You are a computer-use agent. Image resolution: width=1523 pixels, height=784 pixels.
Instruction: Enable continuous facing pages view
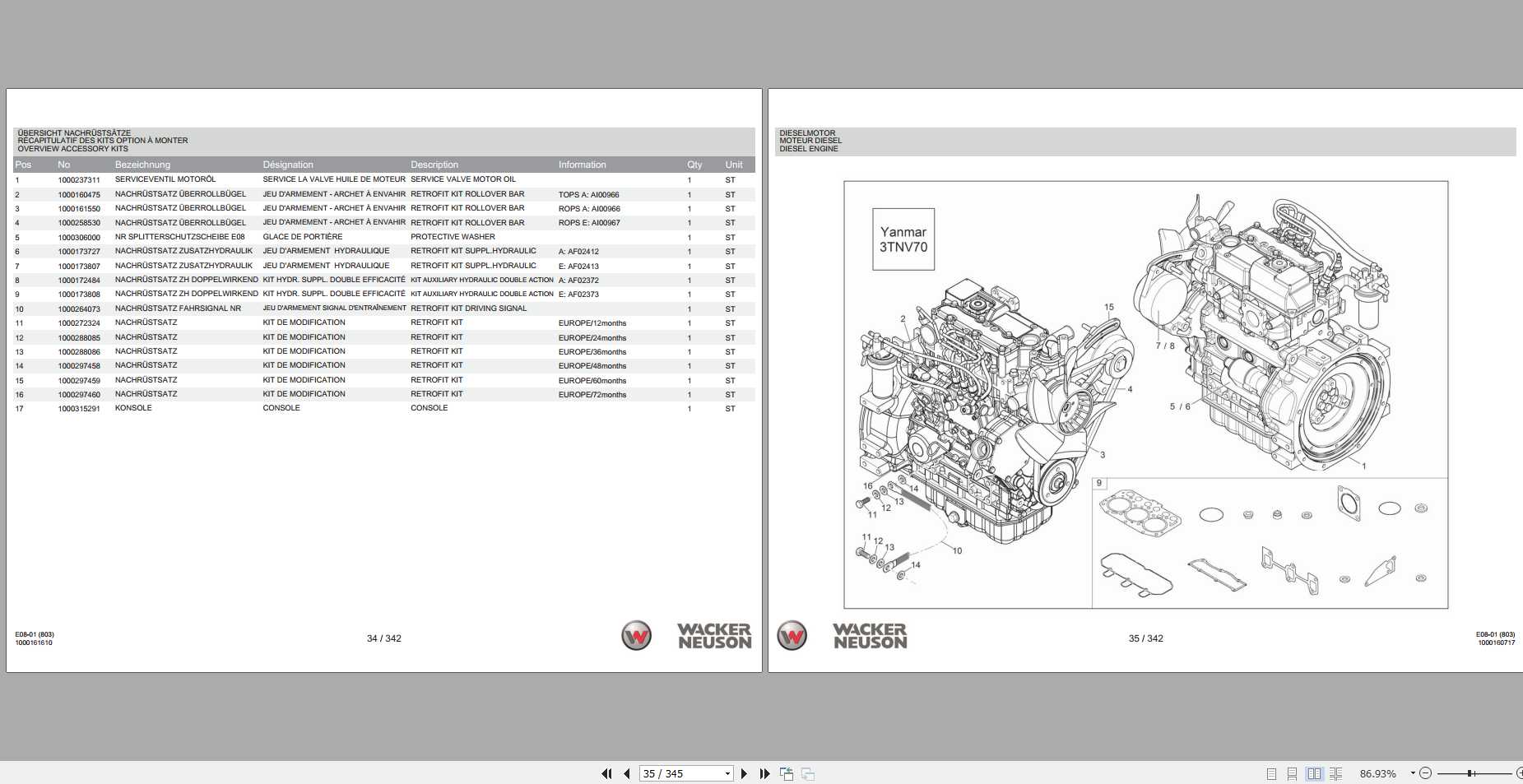(x=1335, y=773)
